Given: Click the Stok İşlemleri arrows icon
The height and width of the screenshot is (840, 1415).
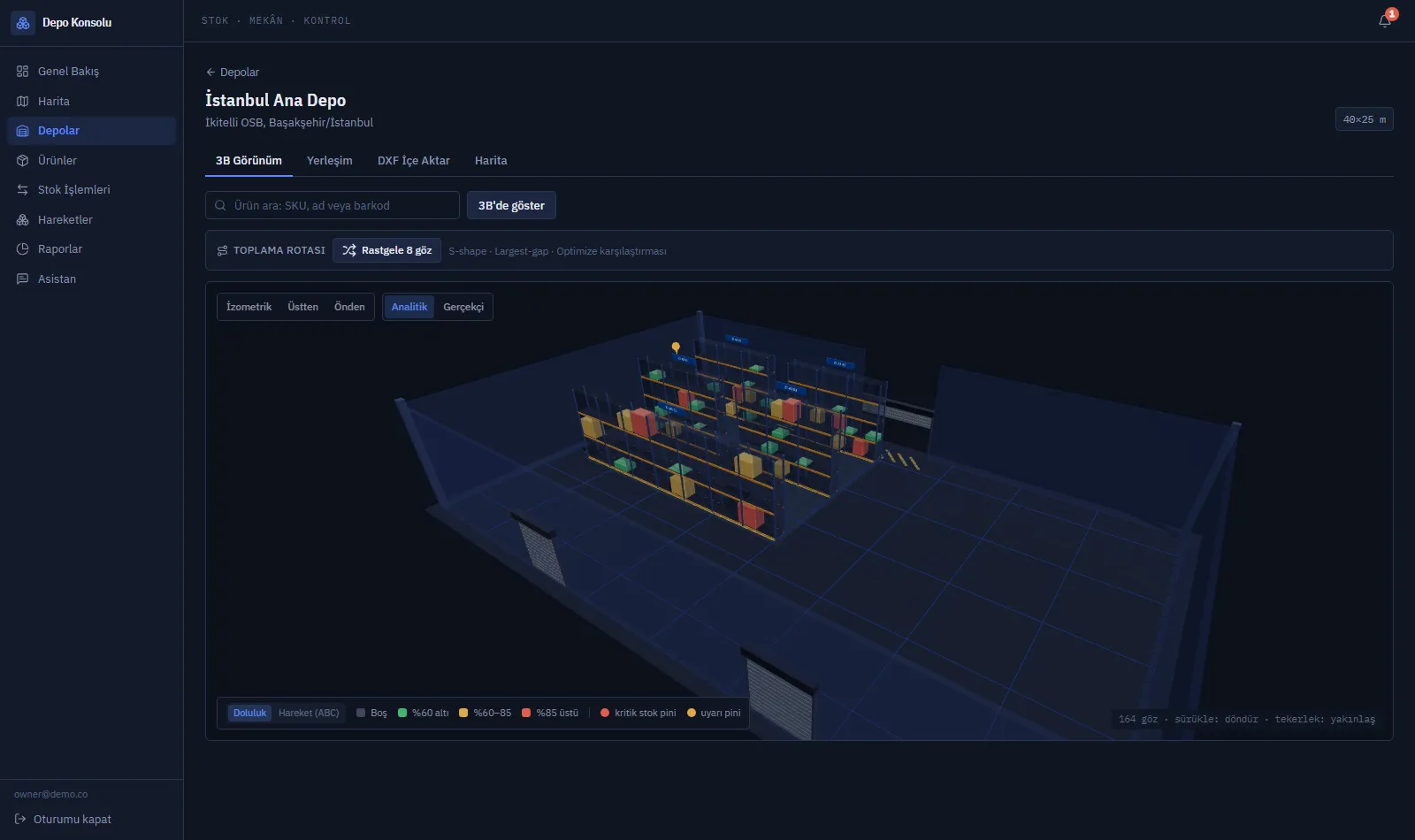Looking at the screenshot, I should pyautogui.click(x=23, y=190).
